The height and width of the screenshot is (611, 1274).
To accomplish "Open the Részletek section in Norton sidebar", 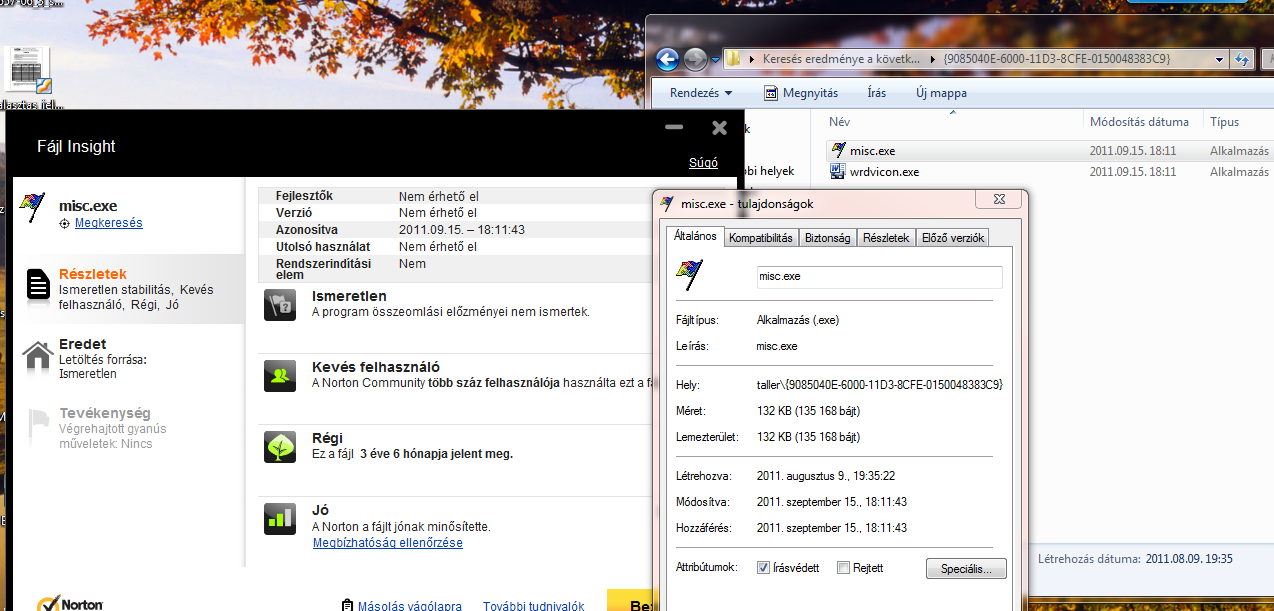I will click(x=127, y=289).
